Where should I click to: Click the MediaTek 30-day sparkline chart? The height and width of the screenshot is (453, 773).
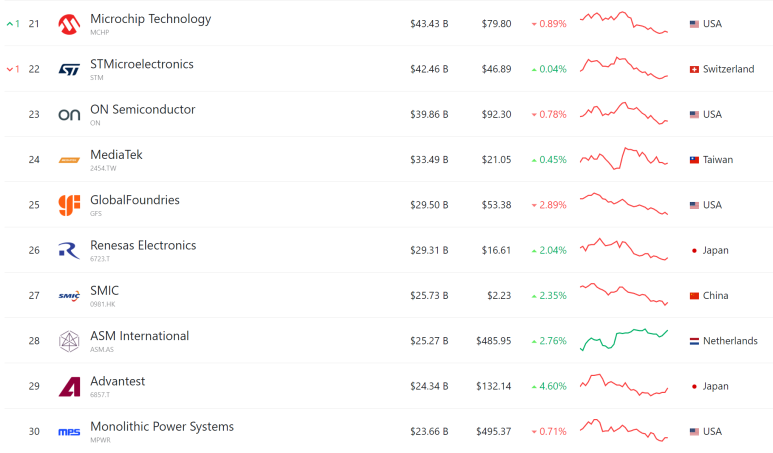click(624, 158)
